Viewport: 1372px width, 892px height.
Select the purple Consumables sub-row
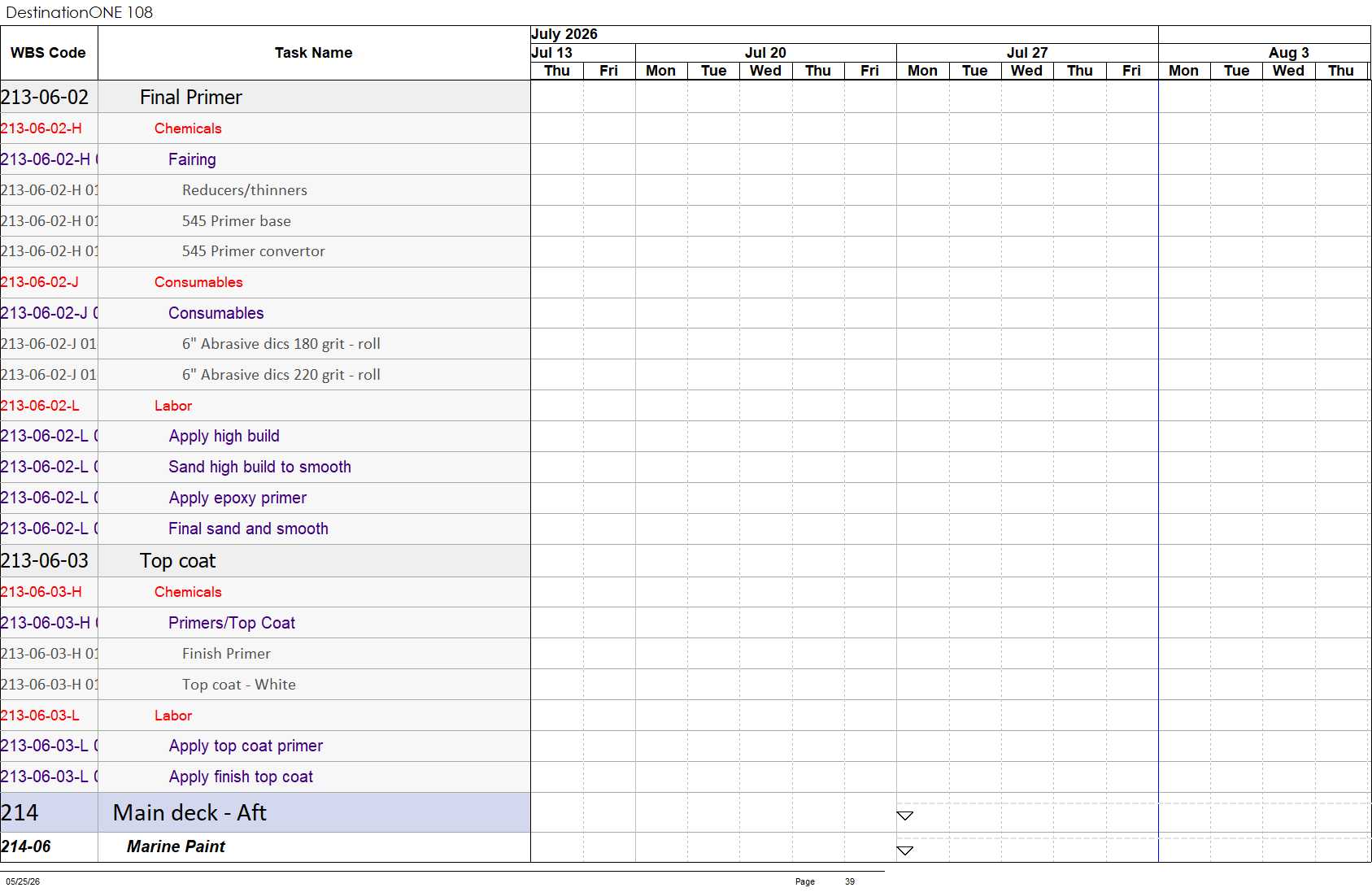[265, 313]
